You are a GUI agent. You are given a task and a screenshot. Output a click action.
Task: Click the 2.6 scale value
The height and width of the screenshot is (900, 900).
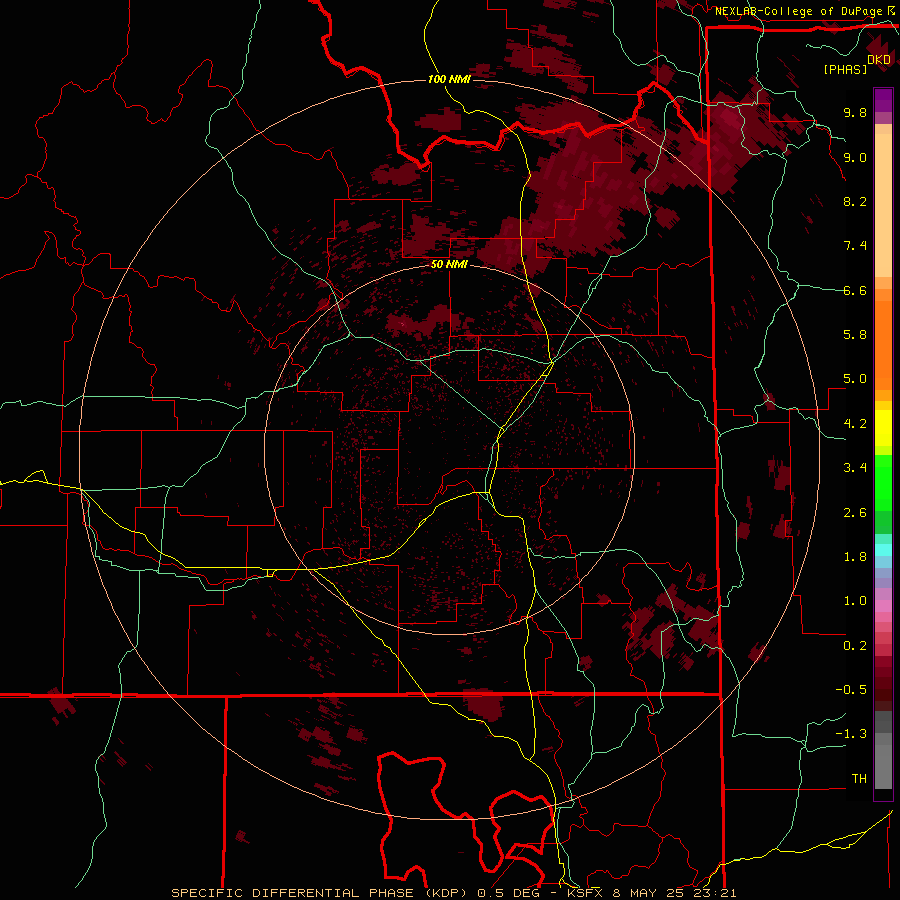pos(855,513)
